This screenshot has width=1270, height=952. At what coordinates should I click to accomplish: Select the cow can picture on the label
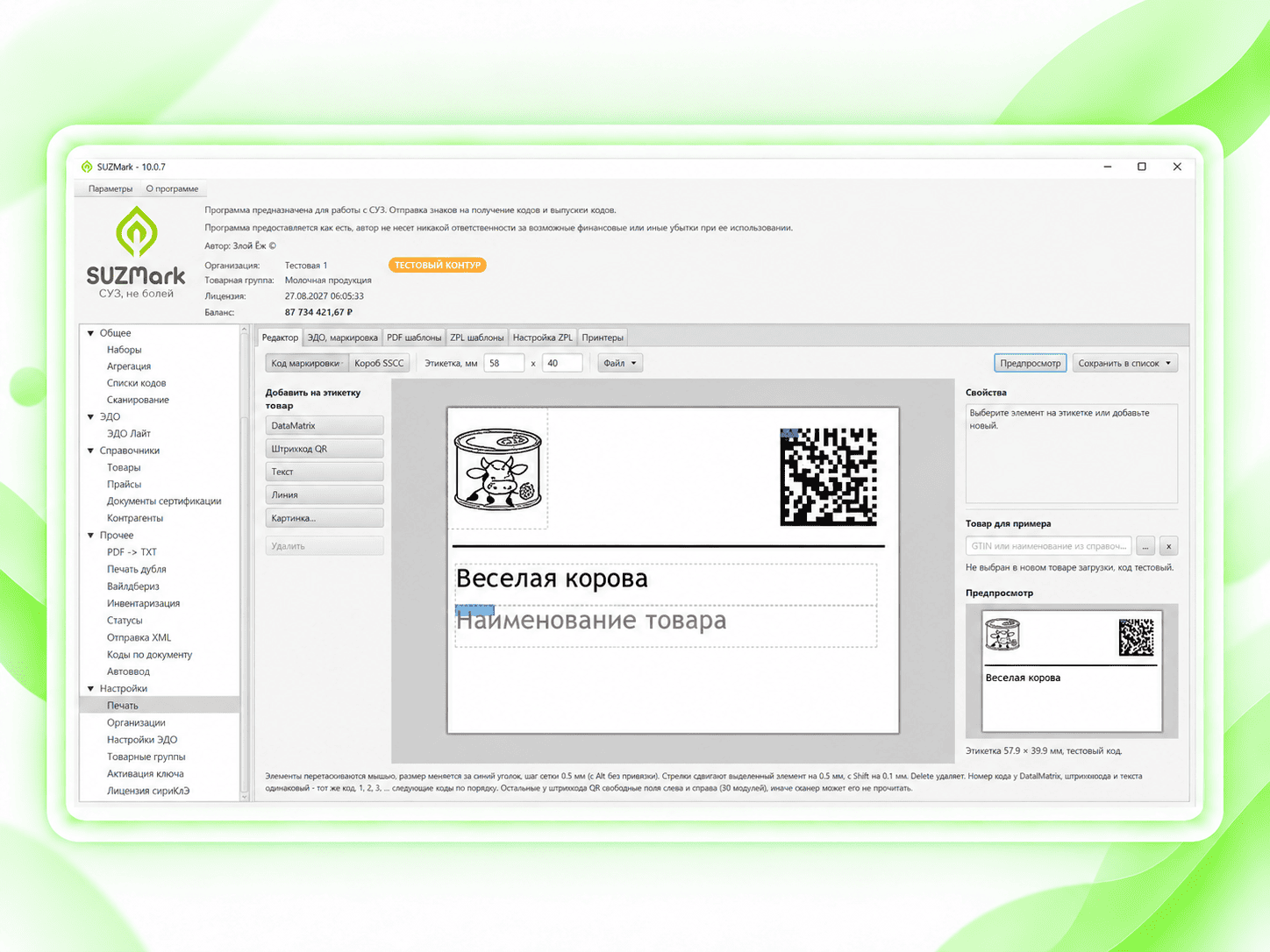(x=498, y=469)
